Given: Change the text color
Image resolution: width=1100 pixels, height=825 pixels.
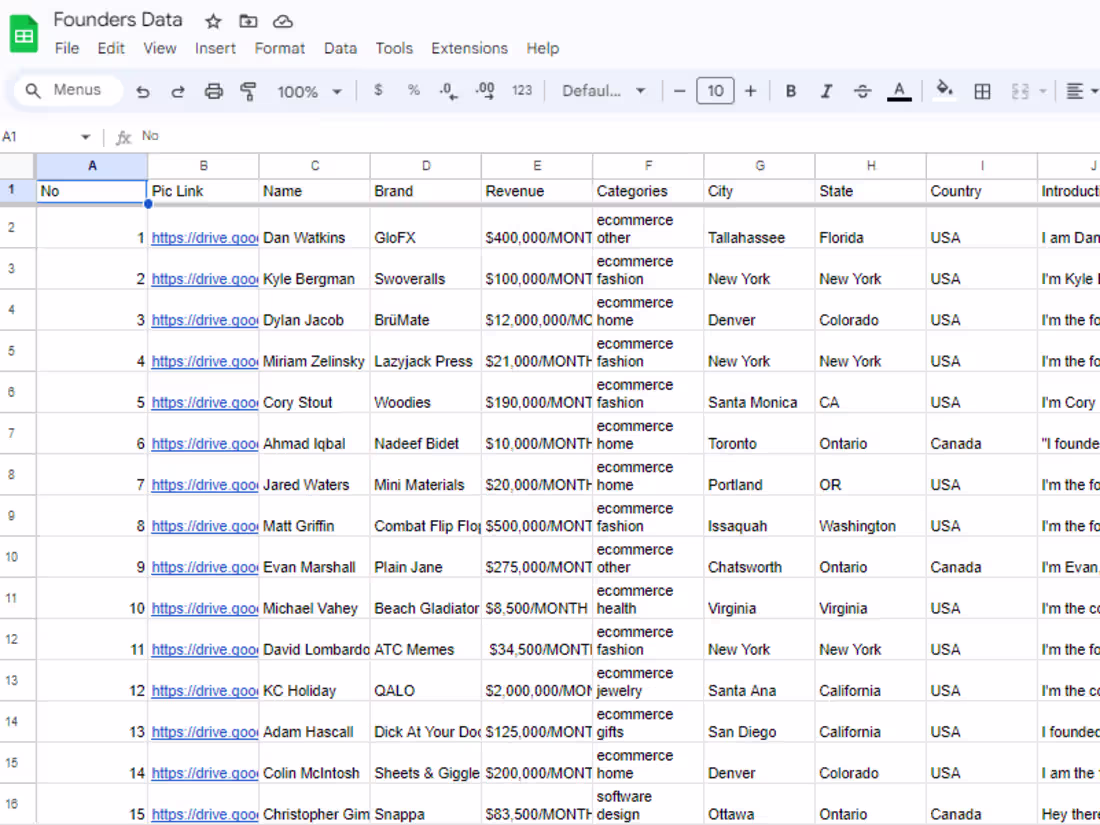Looking at the screenshot, I should (898, 90).
